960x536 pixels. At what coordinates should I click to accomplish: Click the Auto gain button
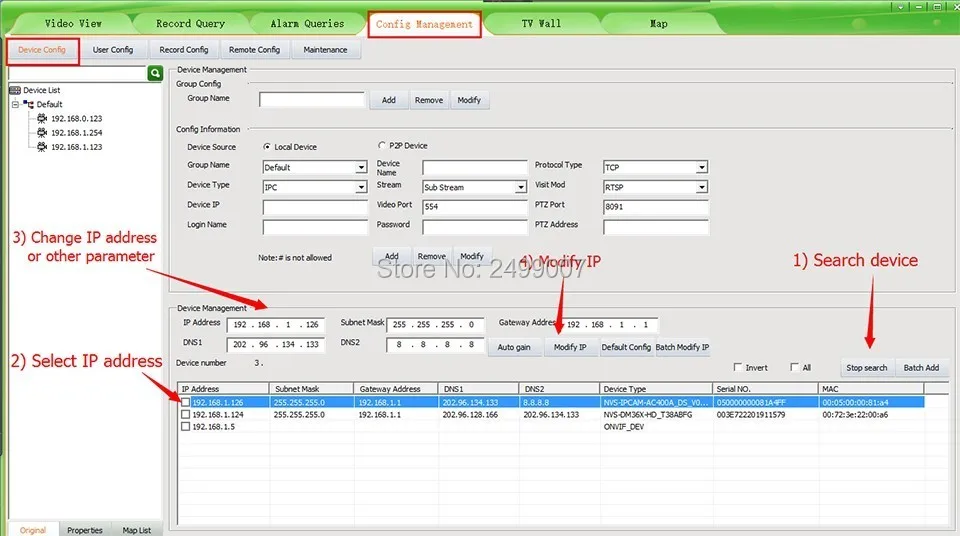click(x=514, y=347)
